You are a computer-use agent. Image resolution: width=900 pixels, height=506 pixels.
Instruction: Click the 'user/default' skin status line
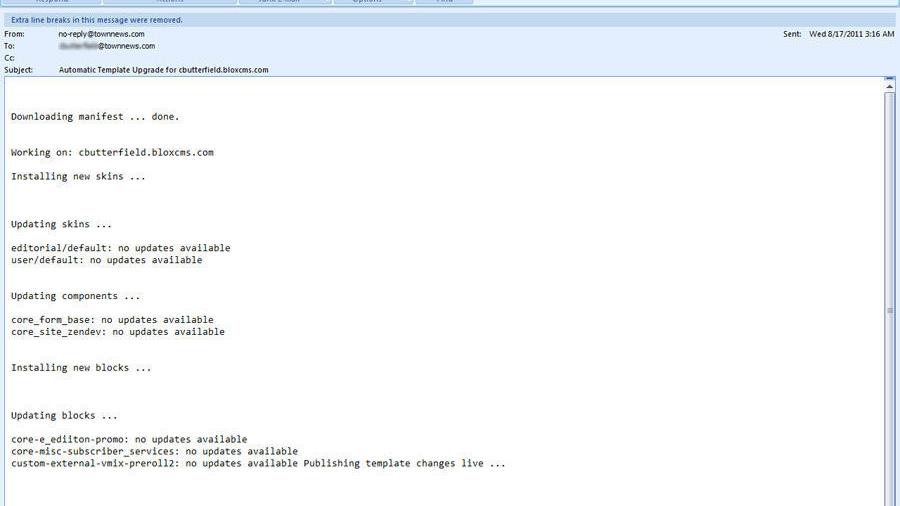(106, 260)
